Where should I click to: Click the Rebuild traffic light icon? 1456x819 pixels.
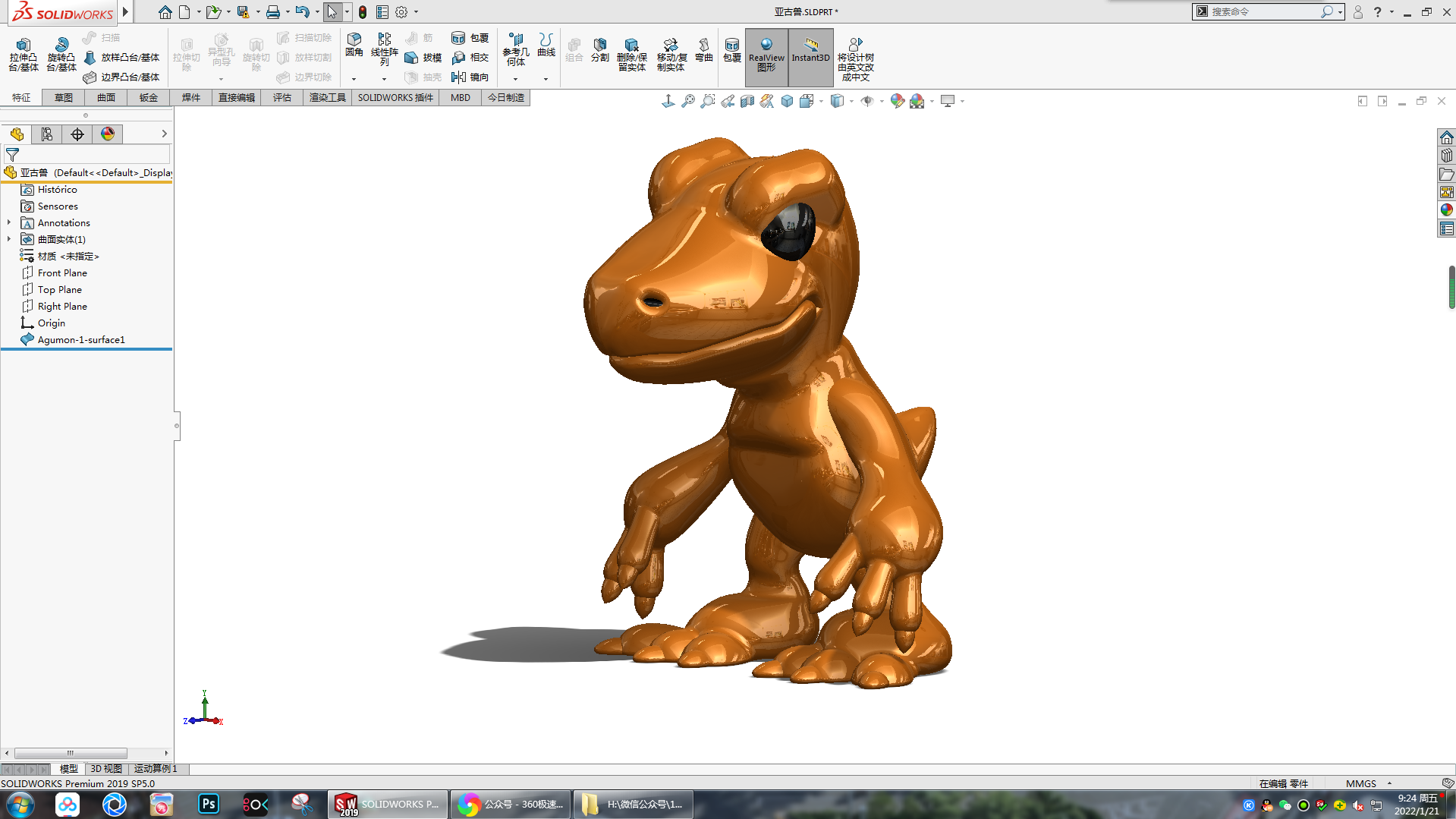pos(363,12)
